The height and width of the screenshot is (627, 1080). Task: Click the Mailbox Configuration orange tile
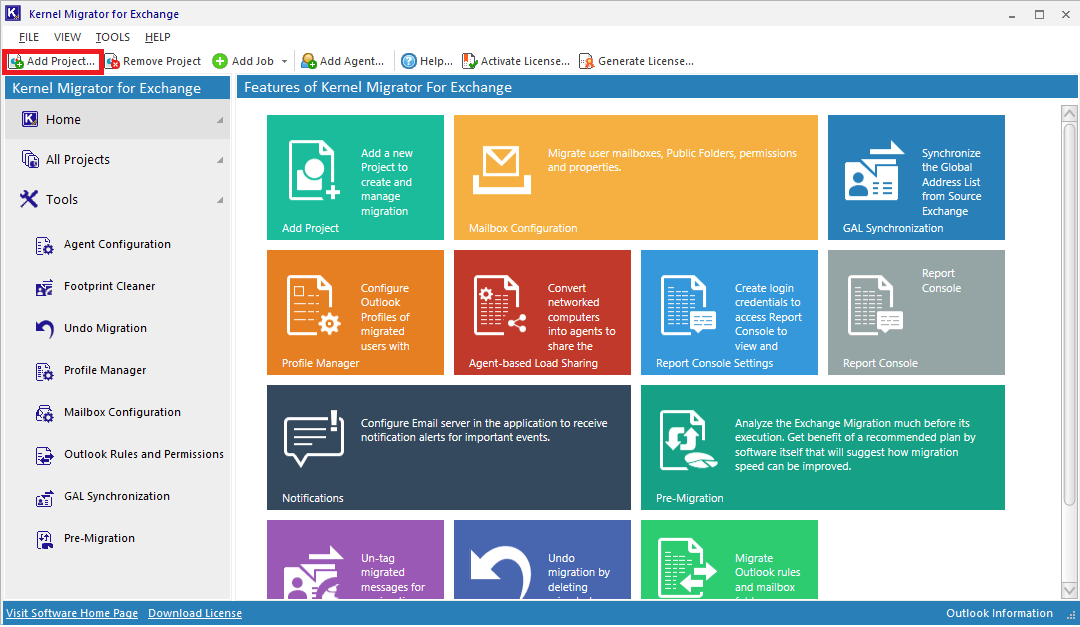click(636, 177)
